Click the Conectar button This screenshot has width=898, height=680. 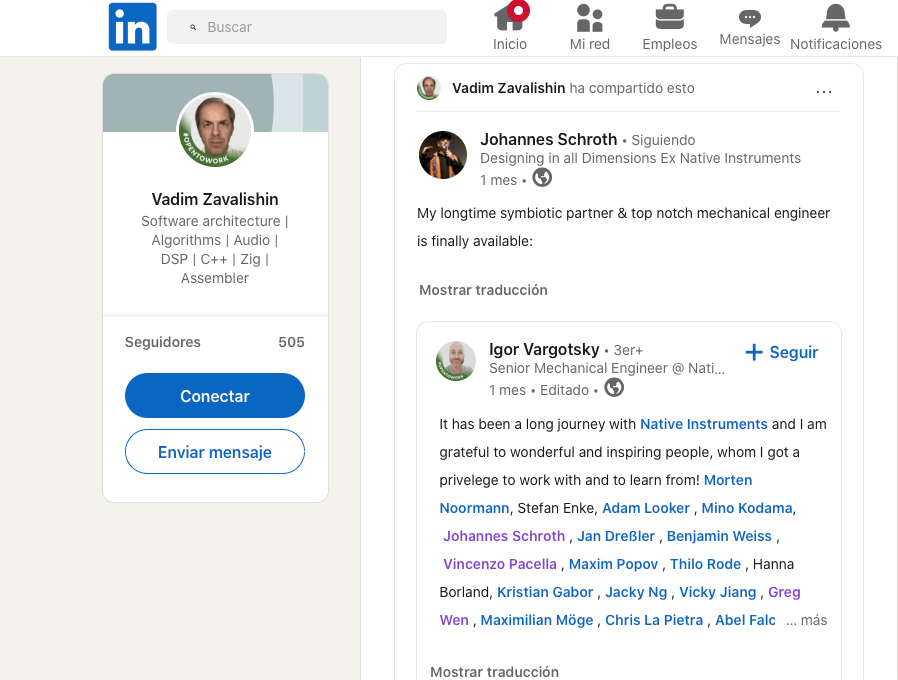point(215,396)
